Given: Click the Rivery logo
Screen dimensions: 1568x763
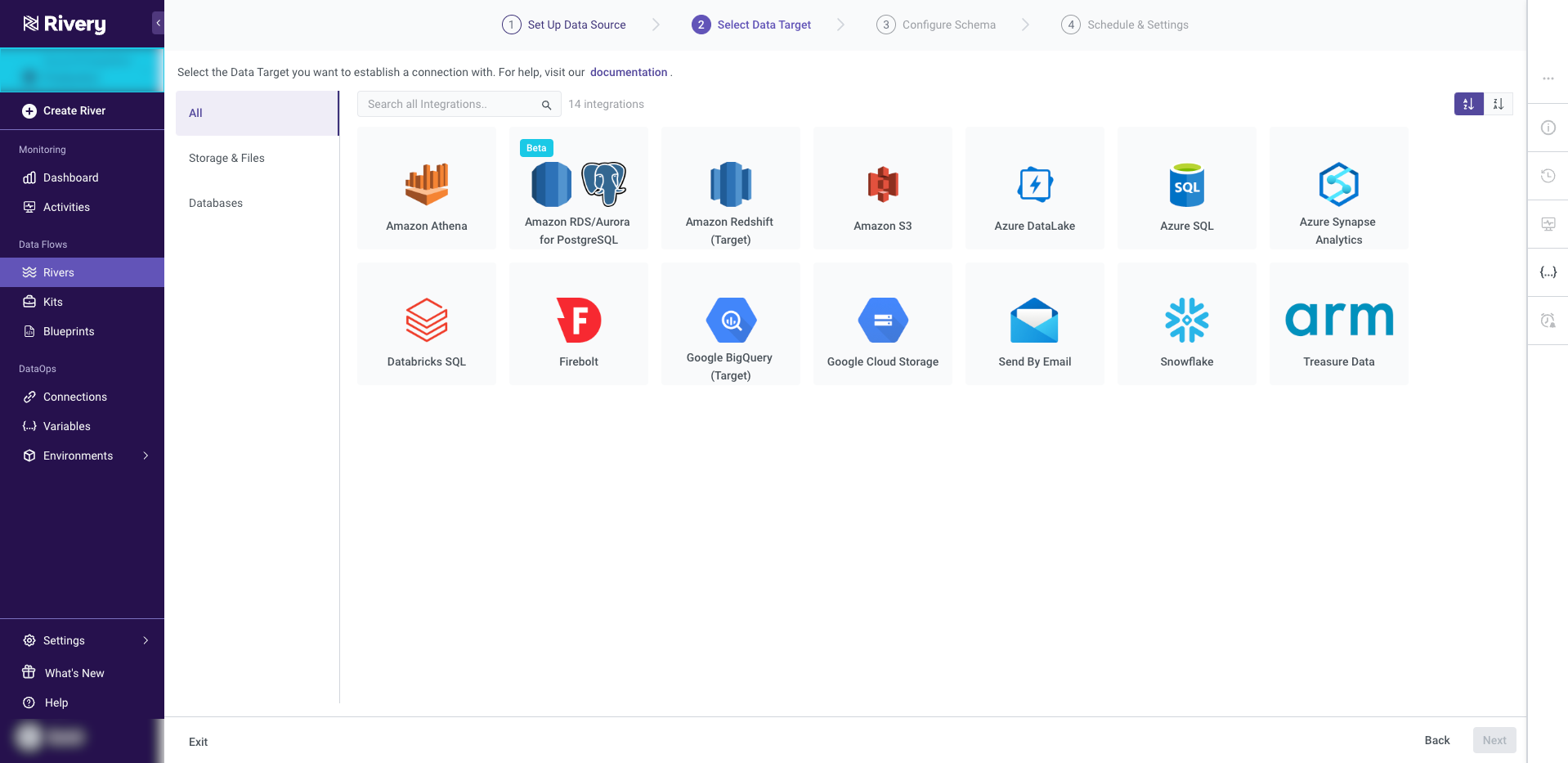Looking at the screenshot, I should coord(65,24).
